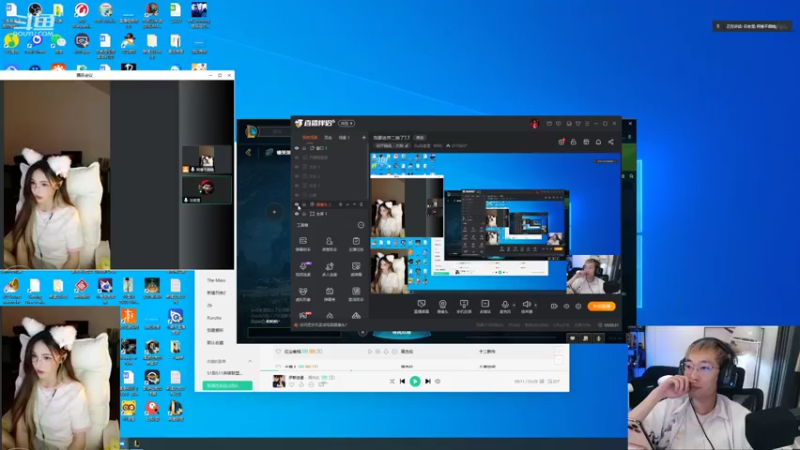Click the edit pill beside stream title
Screen dimensions: 800x450
click(420, 138)
